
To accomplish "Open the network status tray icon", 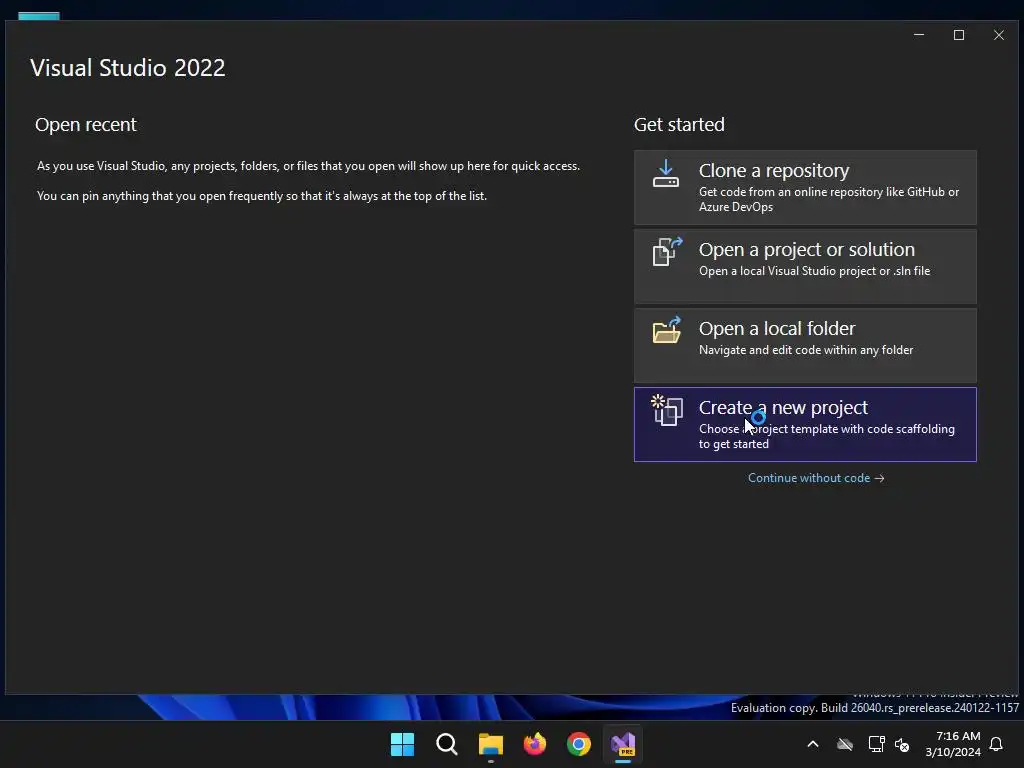I will tap(876, 744).
